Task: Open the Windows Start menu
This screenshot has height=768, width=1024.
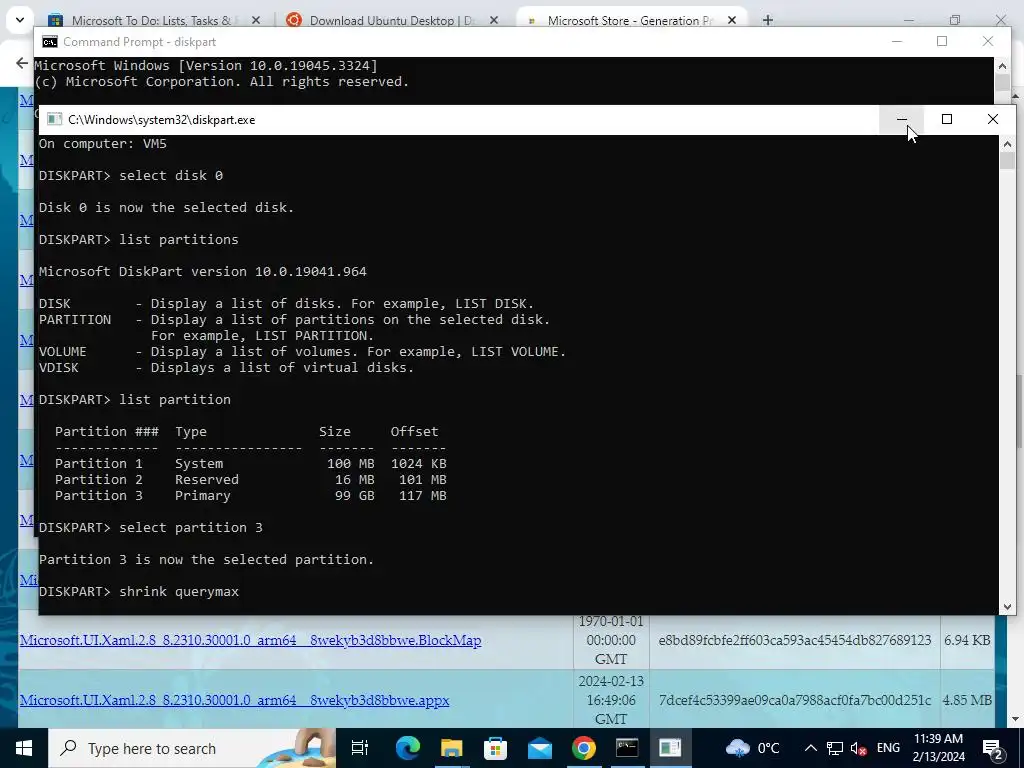Action: coord(24,748)
